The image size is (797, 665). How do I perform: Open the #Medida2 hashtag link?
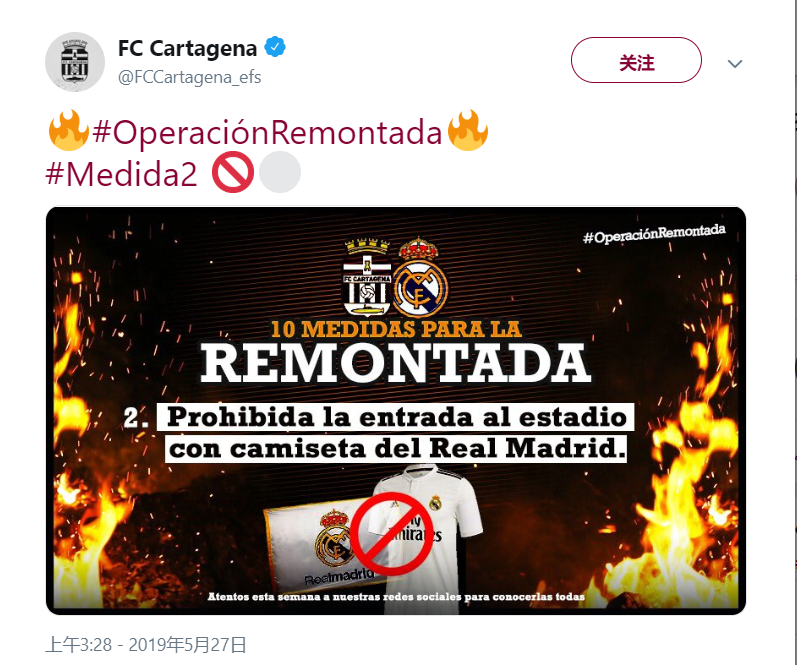point(121,174)
